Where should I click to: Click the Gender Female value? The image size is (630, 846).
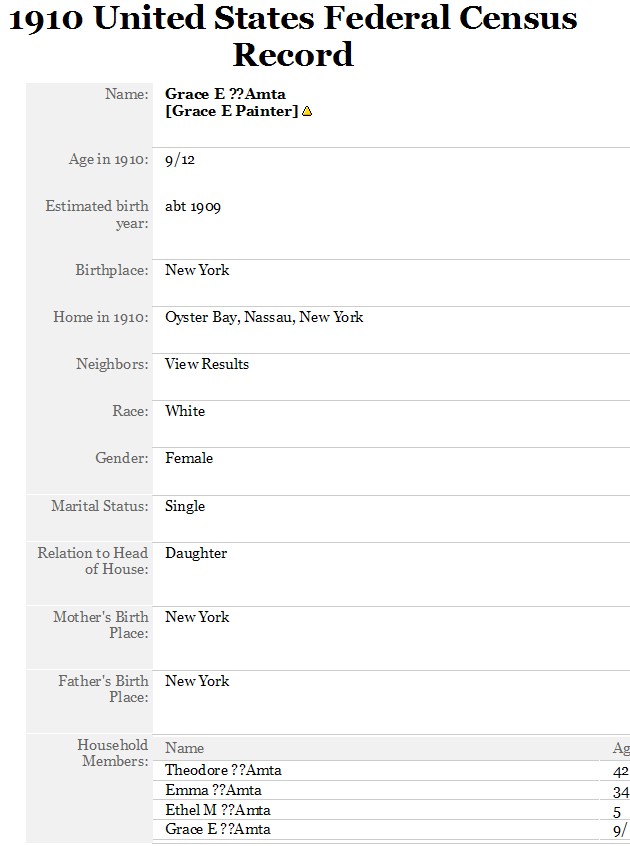pos(189,459)
